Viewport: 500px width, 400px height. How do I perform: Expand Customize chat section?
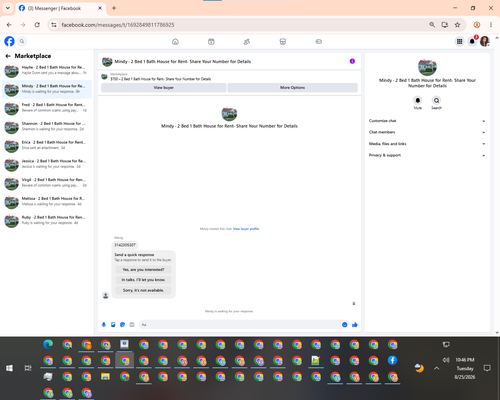(427, 121)
